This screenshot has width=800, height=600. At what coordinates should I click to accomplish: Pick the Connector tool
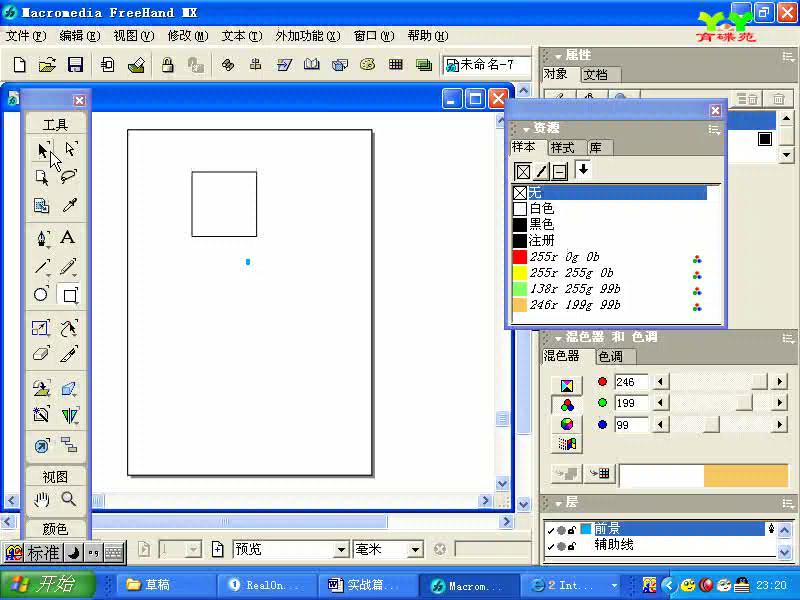pos(69,445)
